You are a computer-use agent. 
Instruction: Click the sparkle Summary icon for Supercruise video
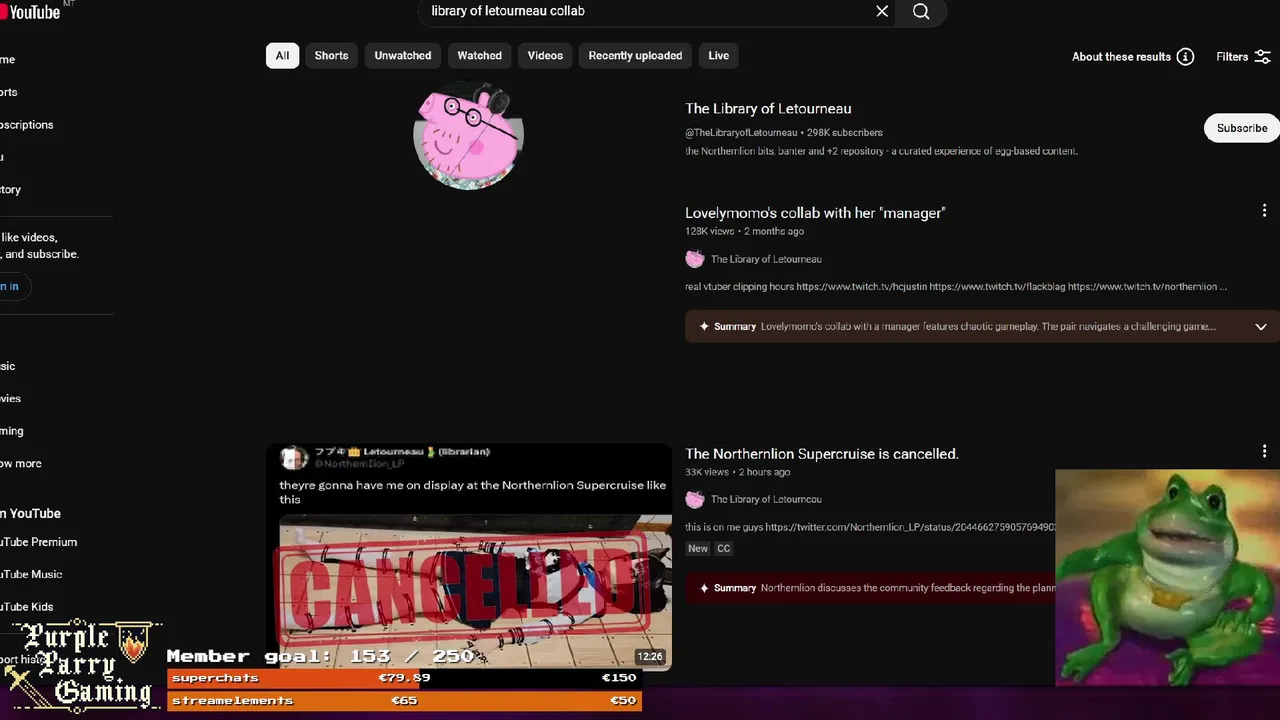(704, 588)
